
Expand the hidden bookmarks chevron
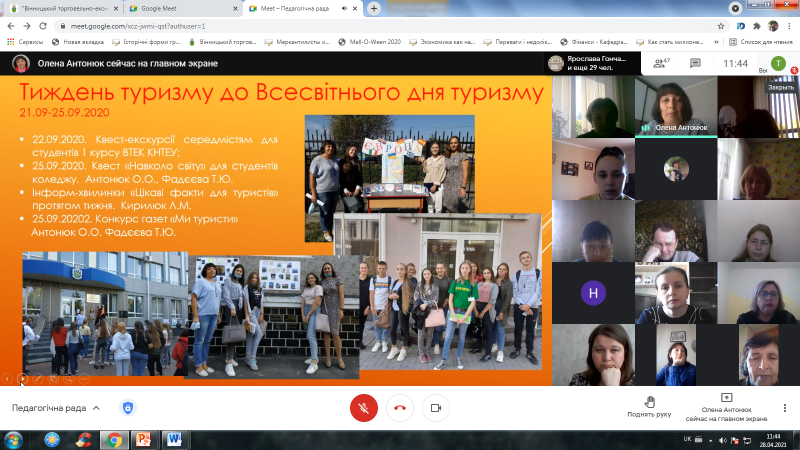point(716,42)
